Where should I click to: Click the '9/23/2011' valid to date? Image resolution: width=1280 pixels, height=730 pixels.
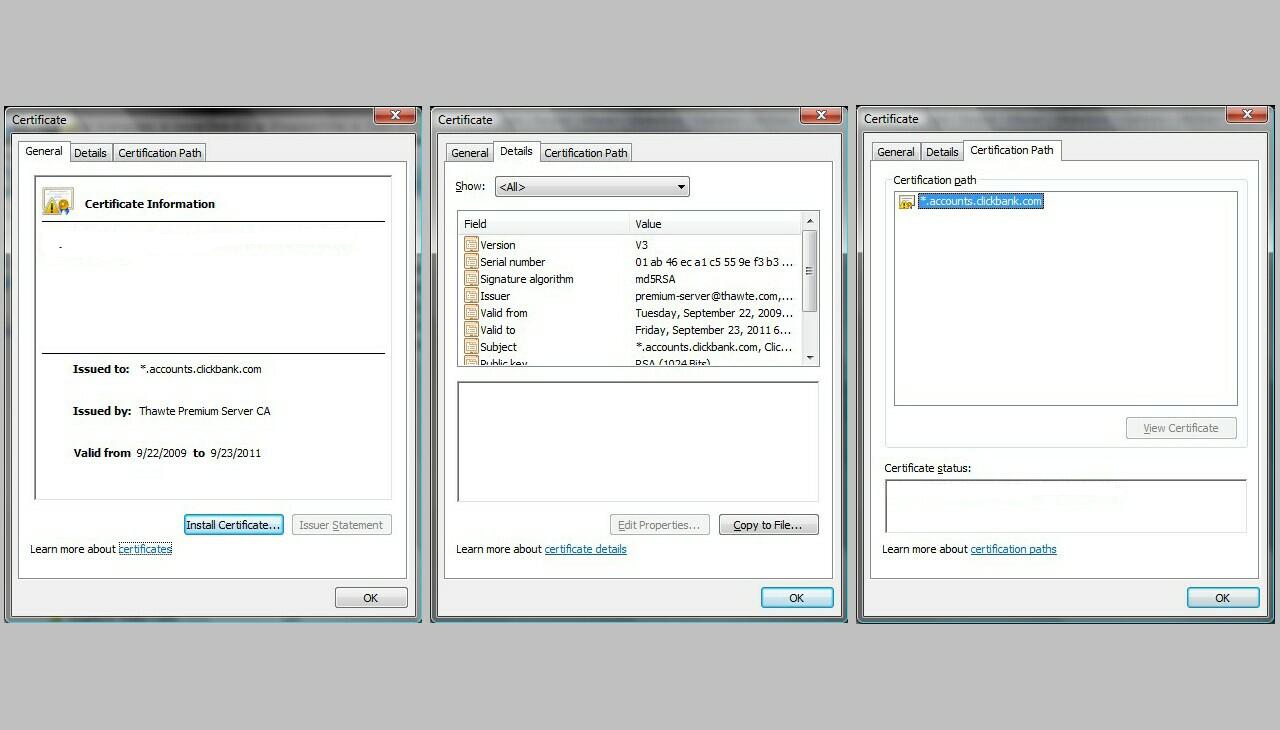236,453
